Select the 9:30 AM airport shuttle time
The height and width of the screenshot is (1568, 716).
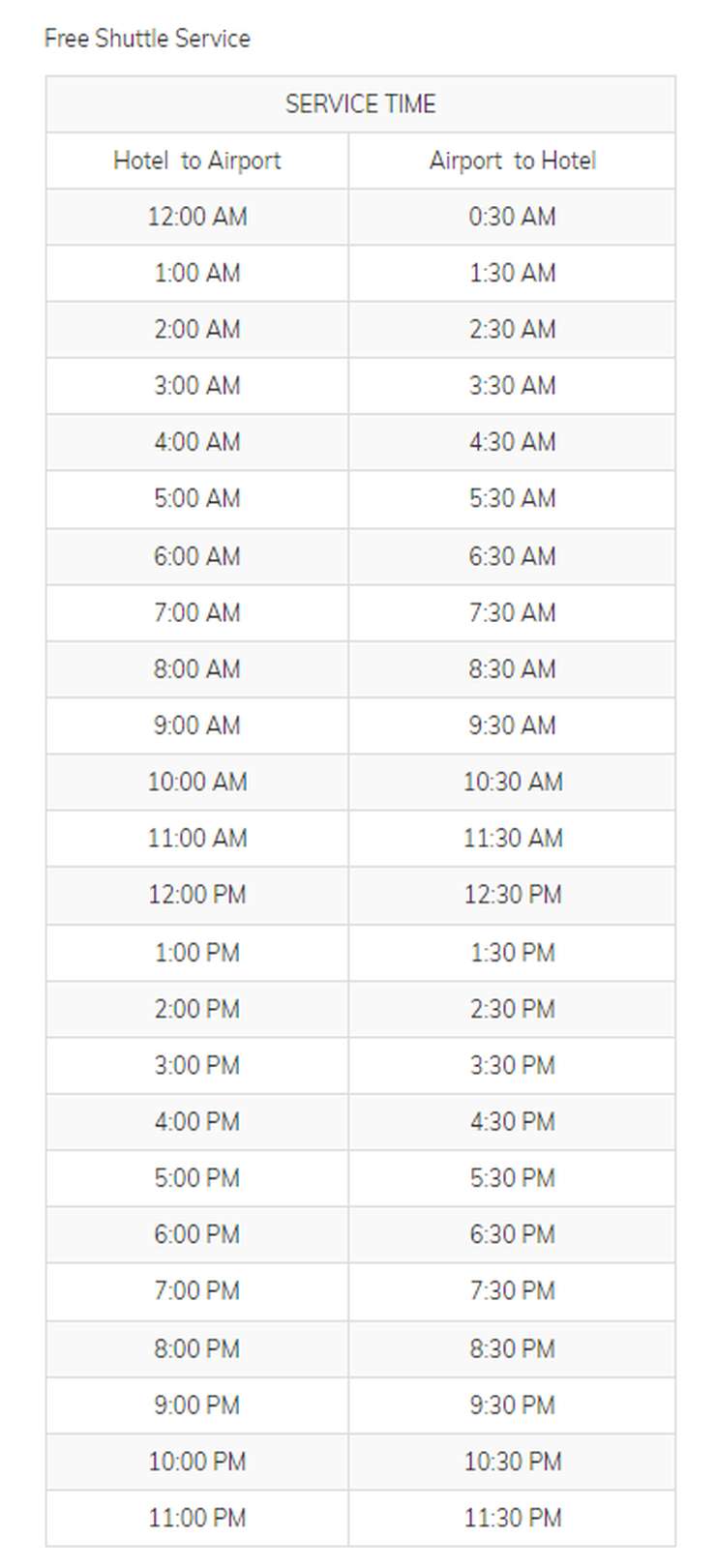(512, 725)
